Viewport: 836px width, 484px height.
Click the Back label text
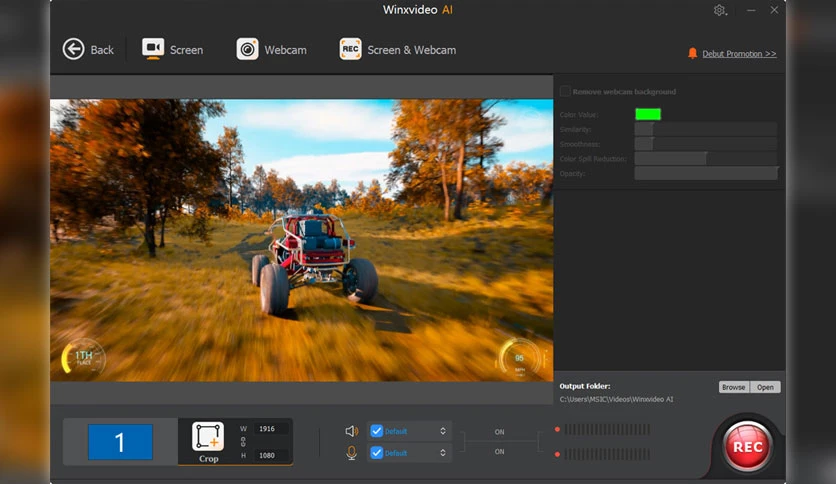102,50
